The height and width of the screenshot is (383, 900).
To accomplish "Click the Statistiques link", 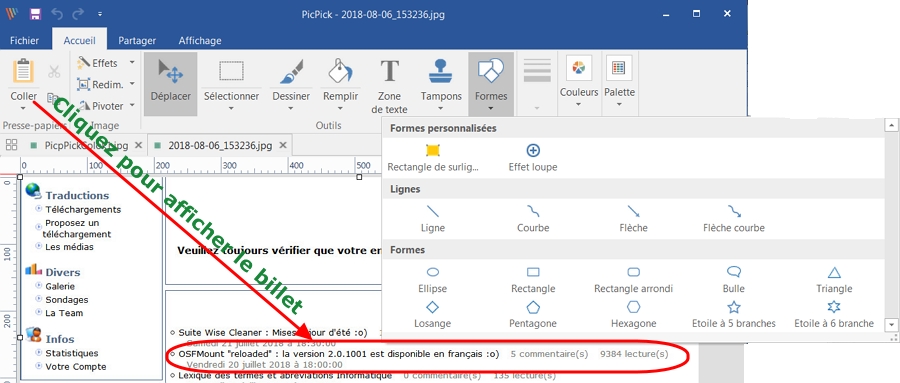I will click(72, 353).
